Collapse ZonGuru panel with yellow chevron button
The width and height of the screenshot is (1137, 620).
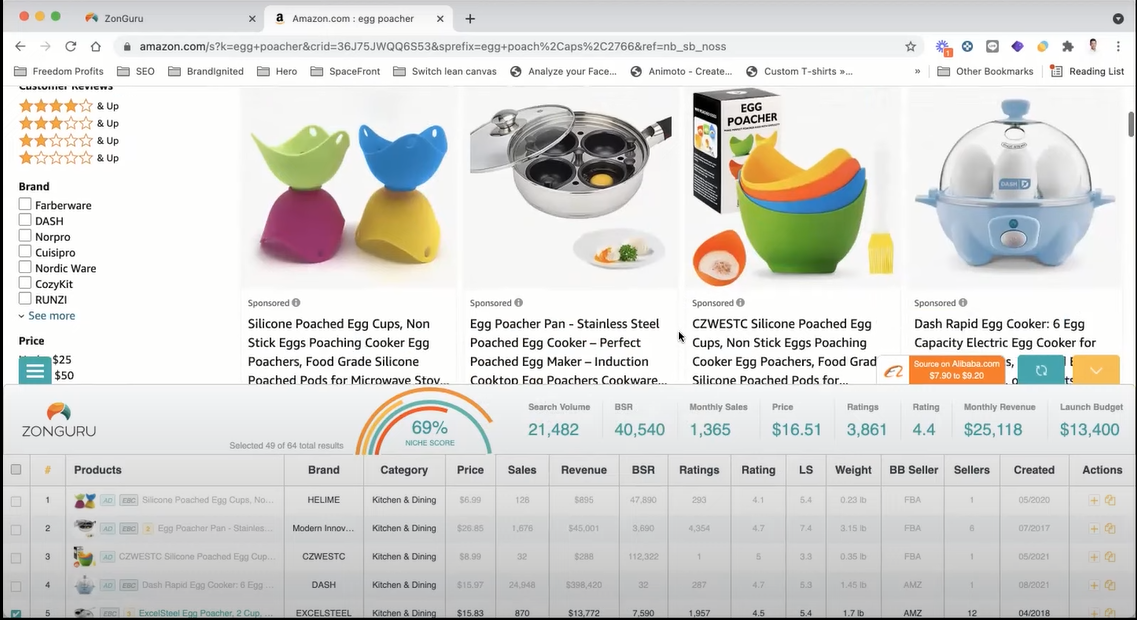pos(1096,371)
